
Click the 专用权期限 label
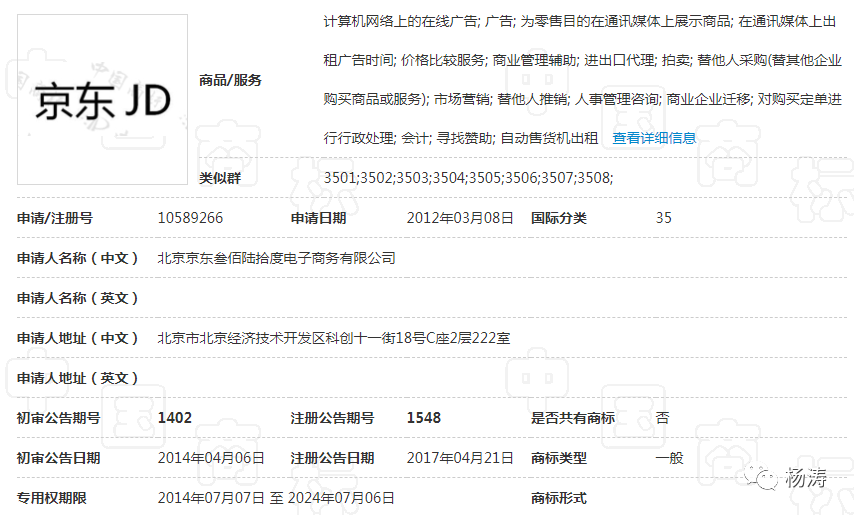(52, 498)
